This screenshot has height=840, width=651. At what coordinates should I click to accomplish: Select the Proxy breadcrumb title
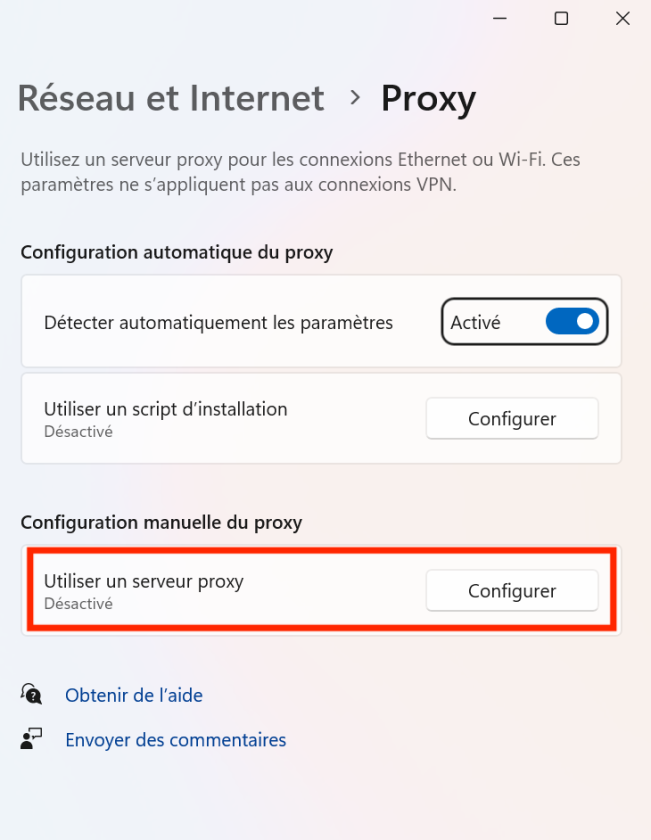tap(428, 98)
